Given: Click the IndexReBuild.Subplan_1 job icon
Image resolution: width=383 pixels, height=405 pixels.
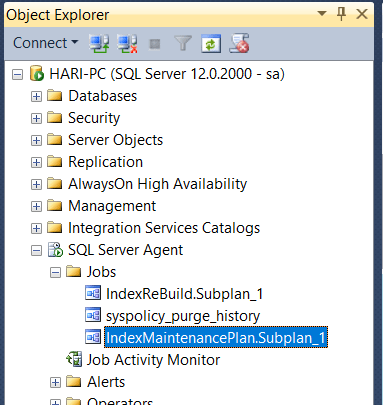Looking at the screenshot, I should pyautogui.click(x=93, y=293).
